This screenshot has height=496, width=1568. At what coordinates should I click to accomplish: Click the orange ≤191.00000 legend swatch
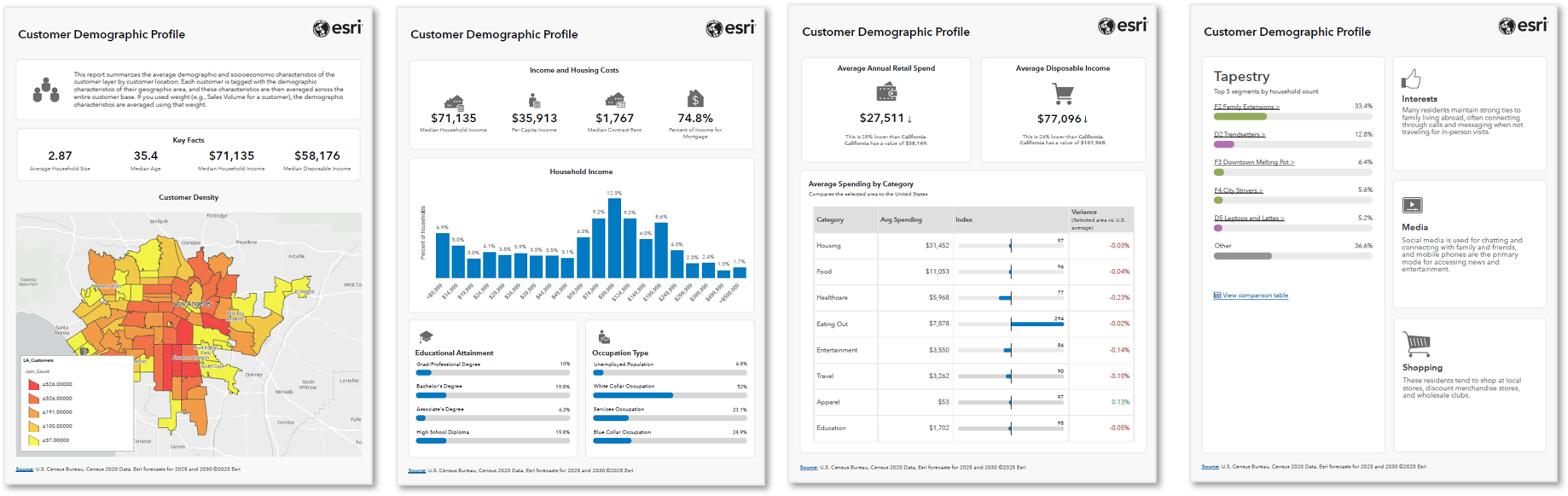click(33, 412)
